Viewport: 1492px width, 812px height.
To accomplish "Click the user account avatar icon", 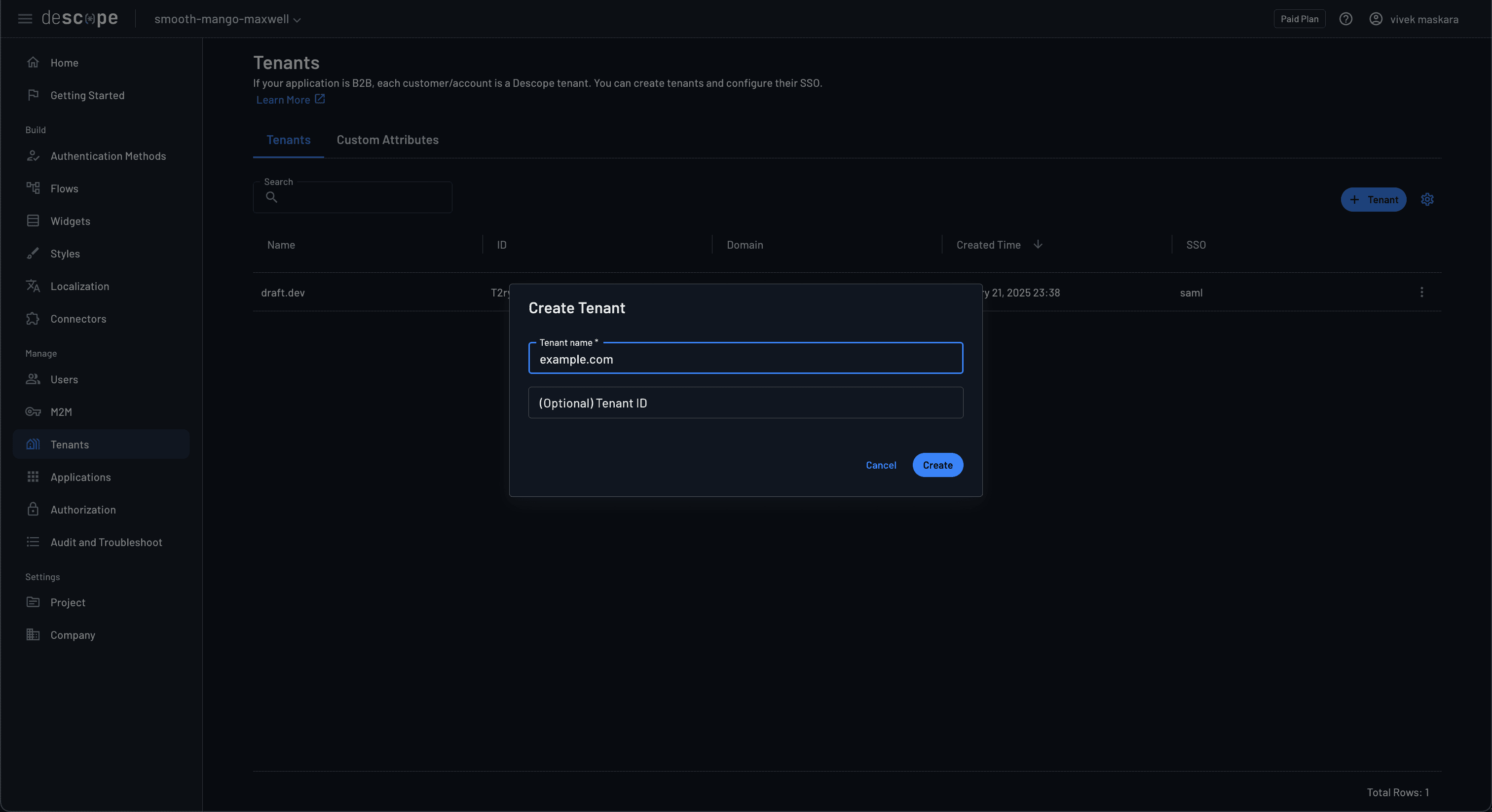I will click(x=1376, y=19).
